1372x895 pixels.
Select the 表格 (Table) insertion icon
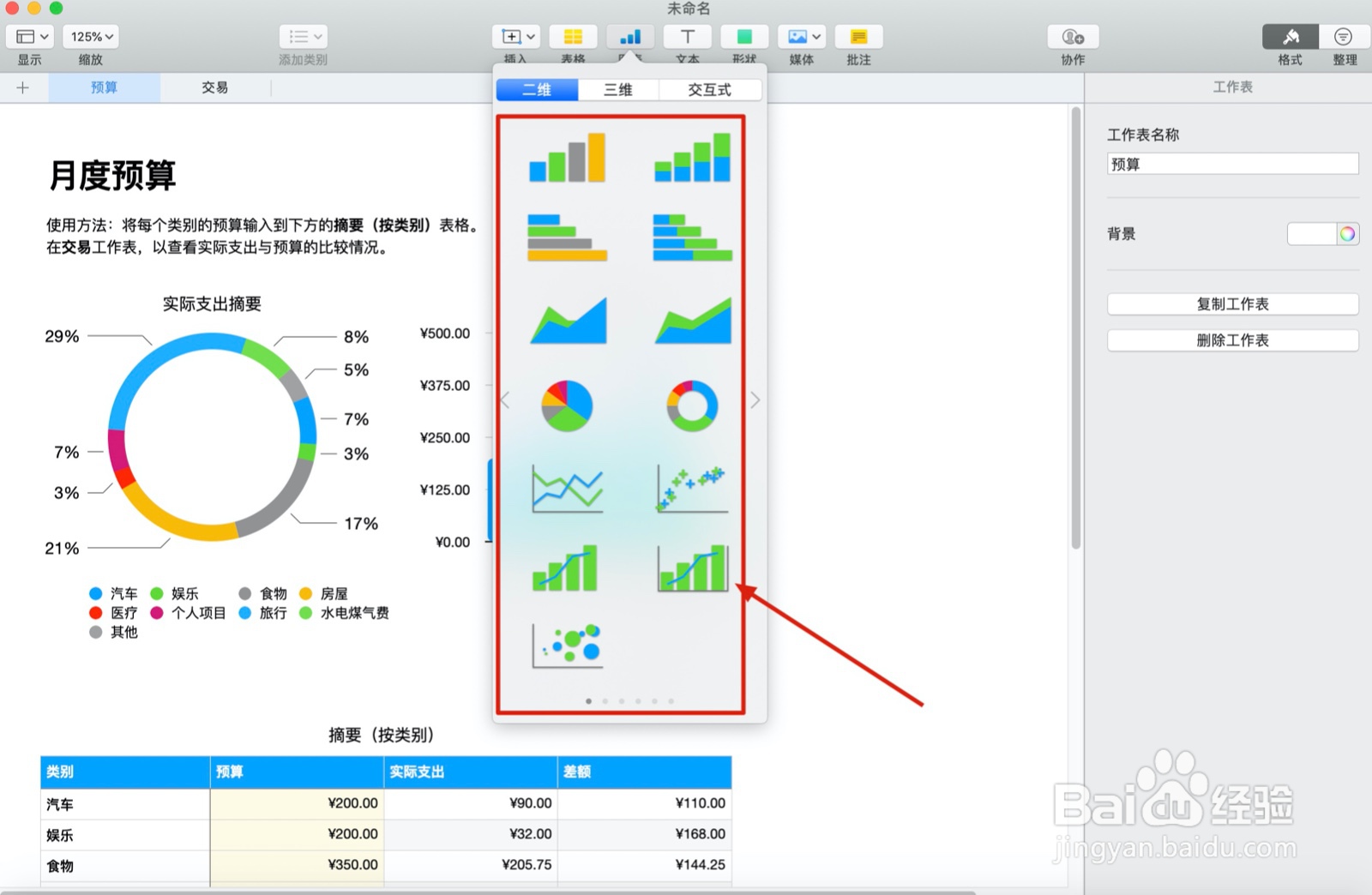pos(573,37)
